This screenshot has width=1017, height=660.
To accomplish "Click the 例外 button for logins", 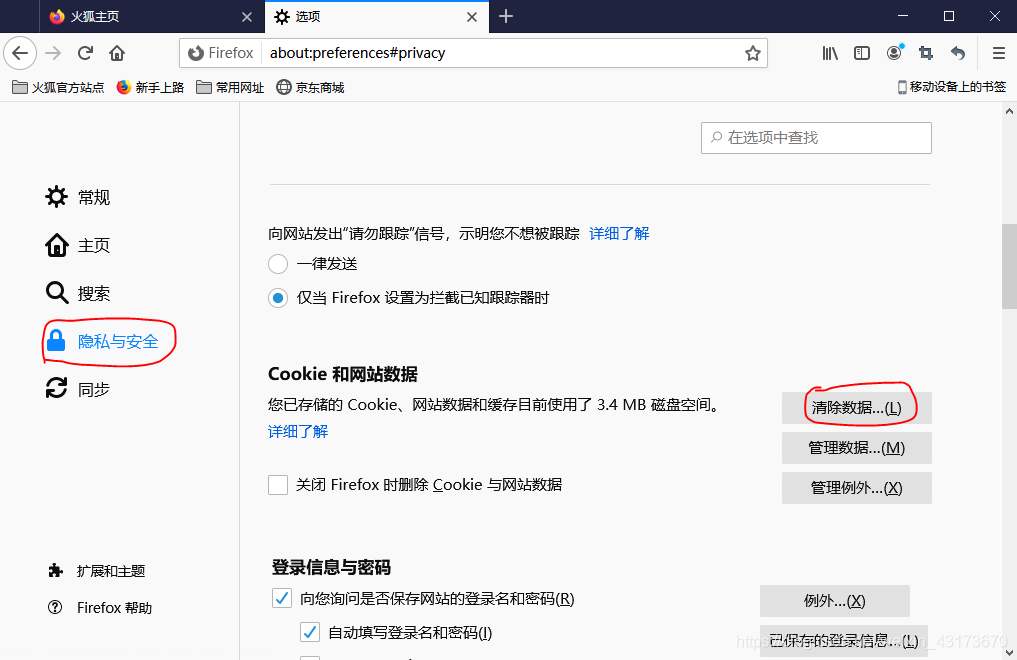I will point(835,601).
